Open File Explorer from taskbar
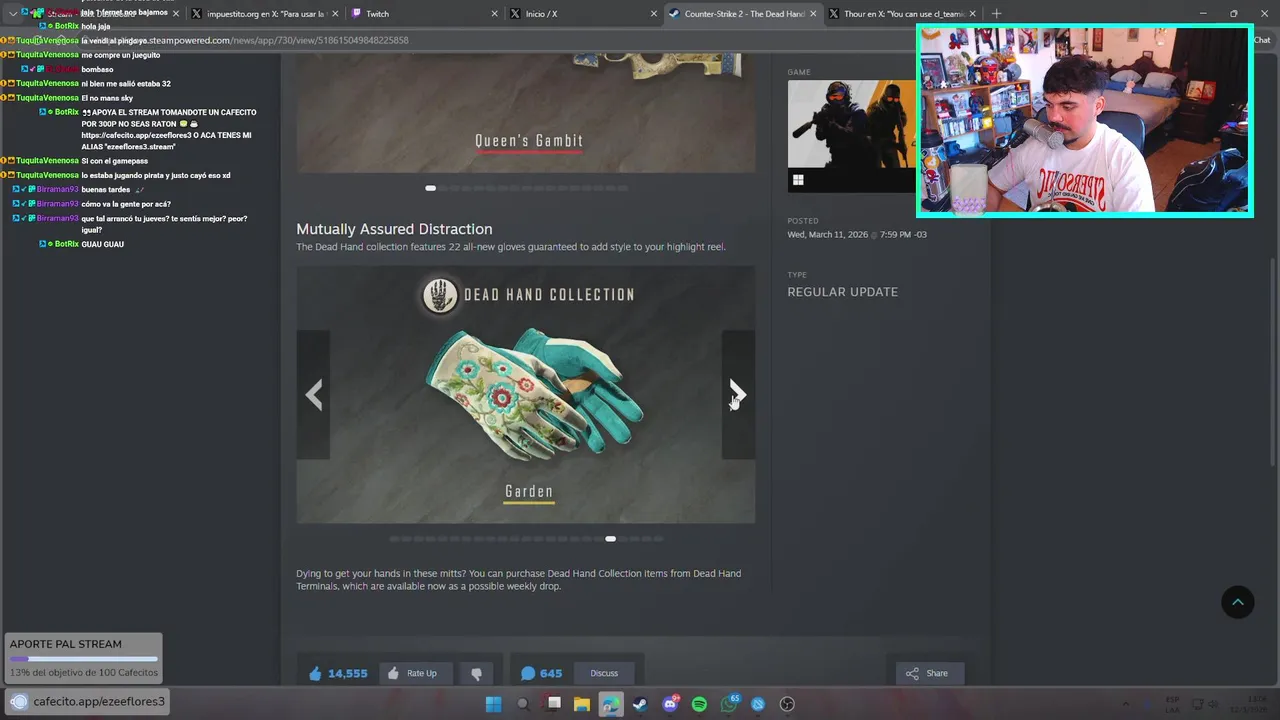The height and width of the screenshot is (720, 1280). coord(582,704)
